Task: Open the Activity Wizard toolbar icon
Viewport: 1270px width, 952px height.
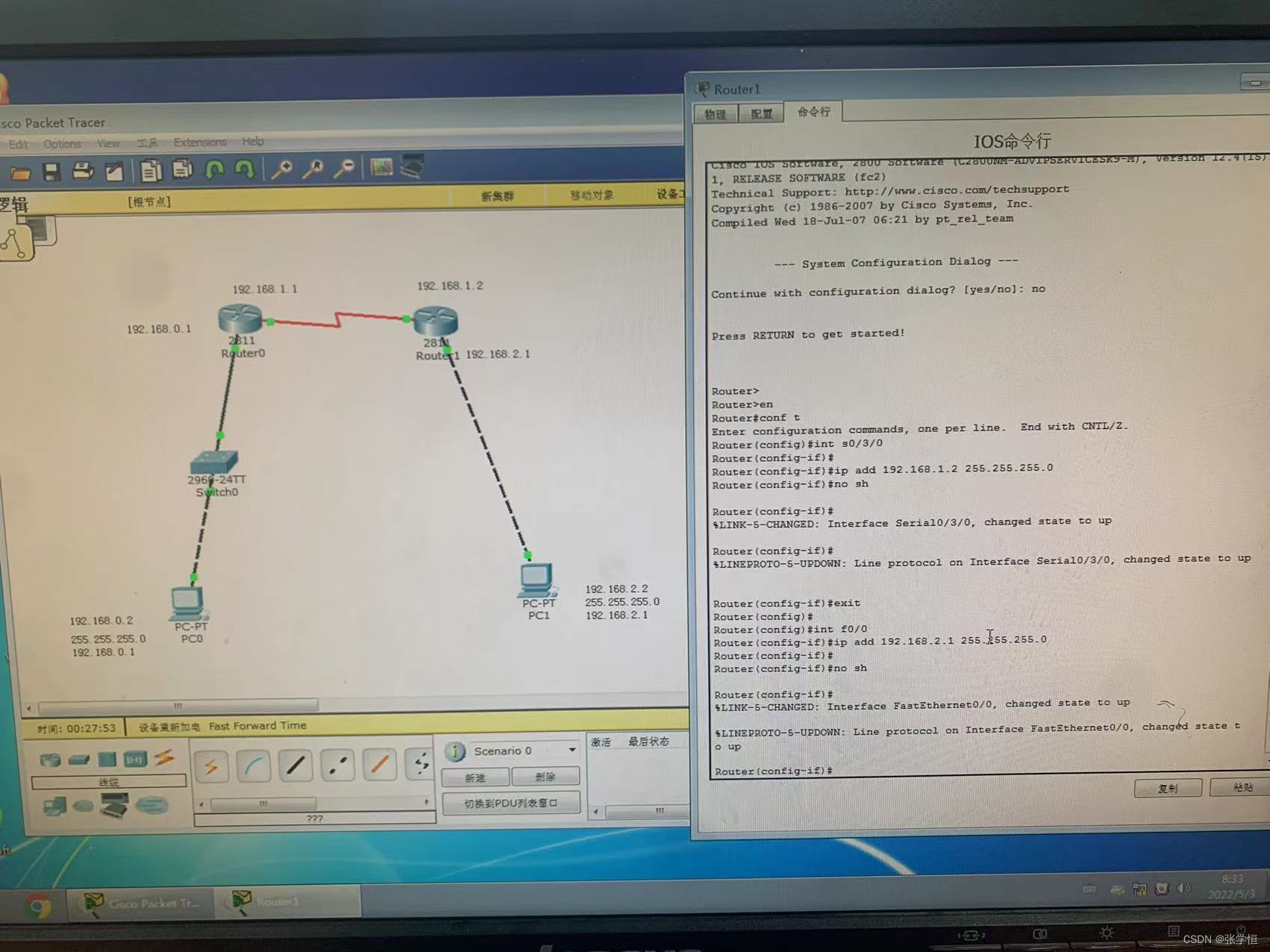Action: 114,172
